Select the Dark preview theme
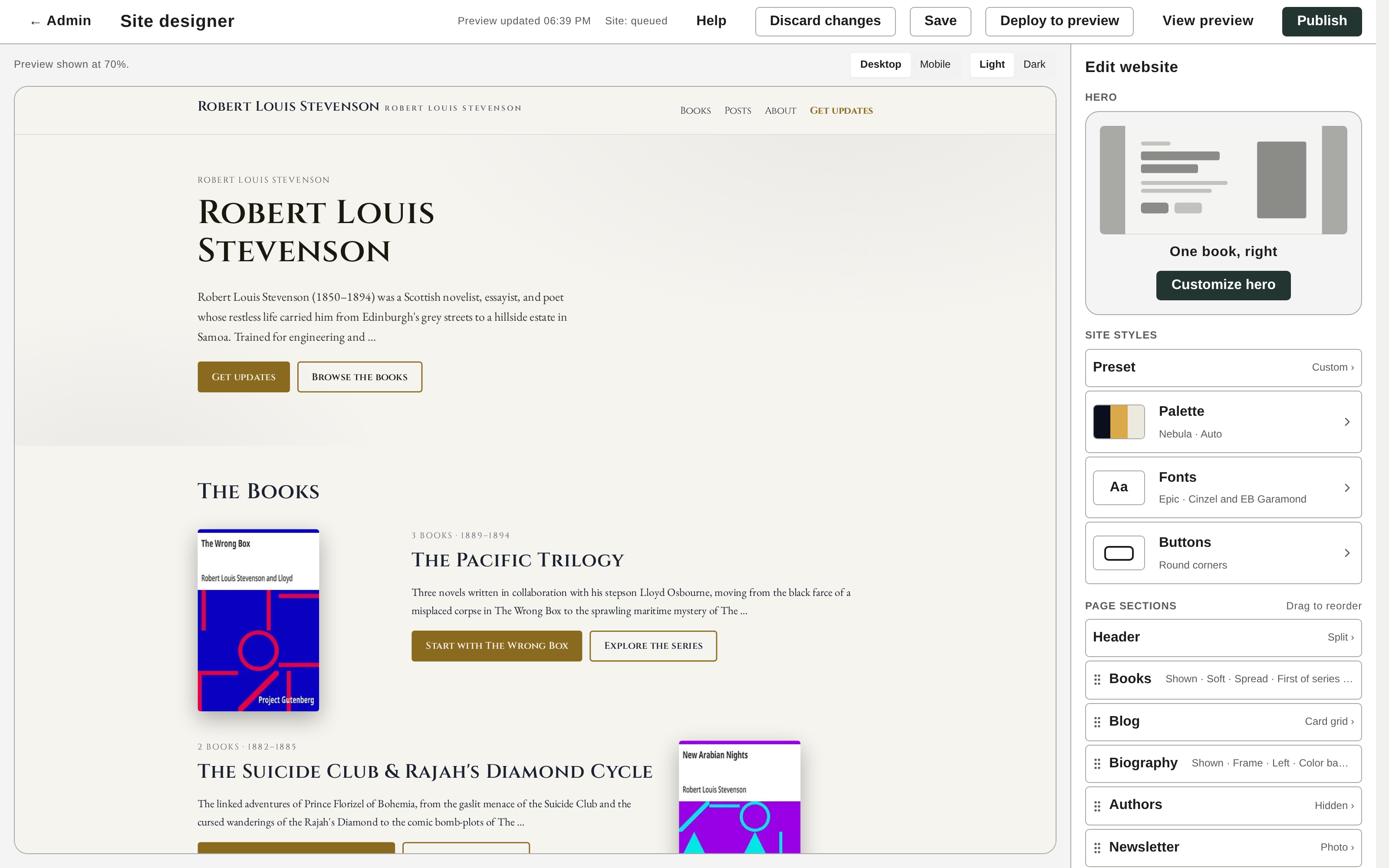Screen dimensions: 1389x868 click(x=1034, y=64)
